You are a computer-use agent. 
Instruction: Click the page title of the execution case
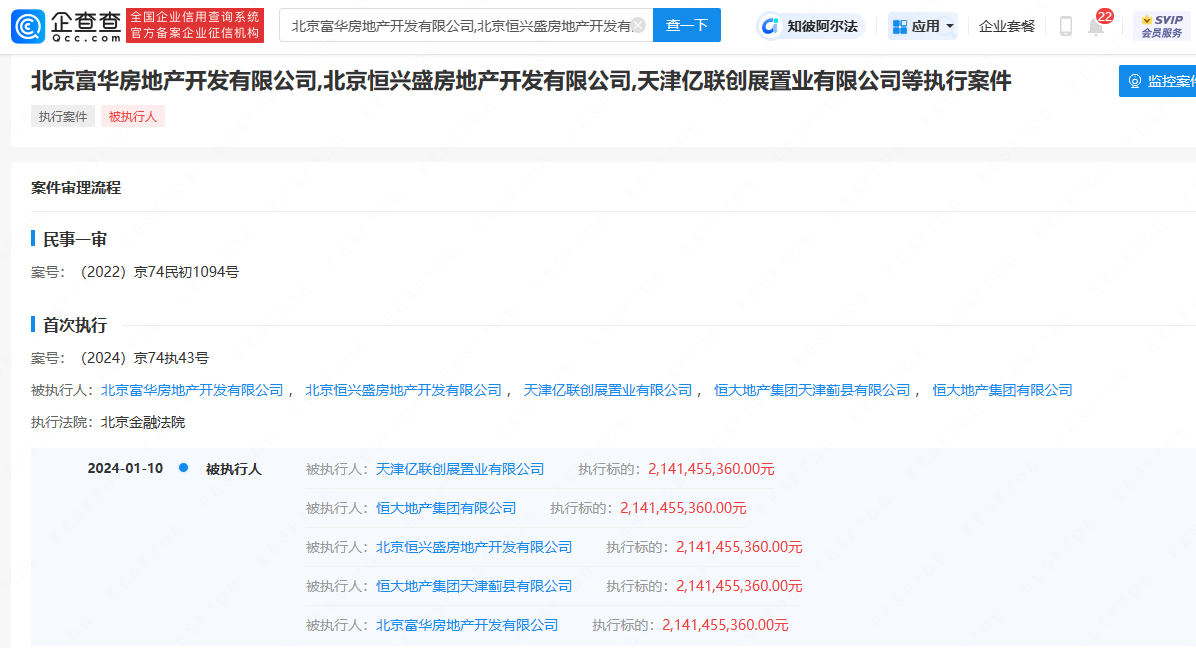coord(521,81)
